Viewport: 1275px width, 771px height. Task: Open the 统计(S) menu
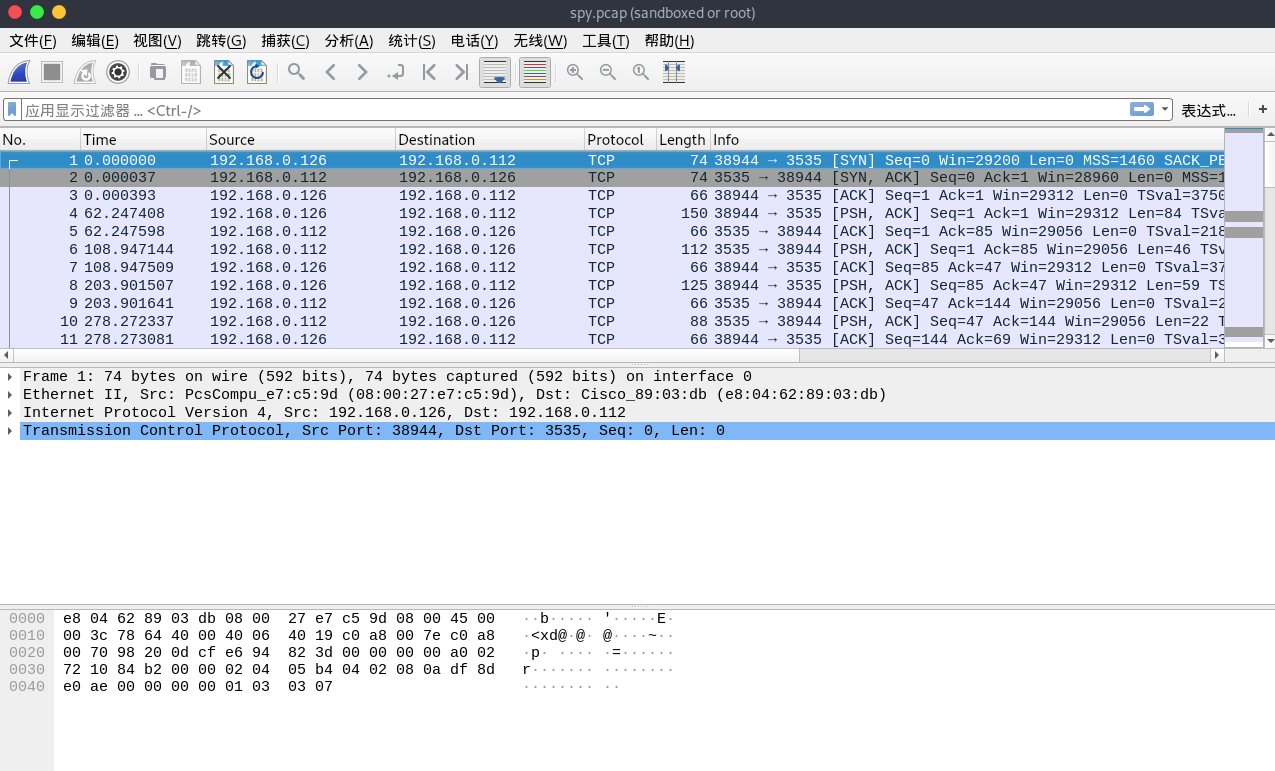pos(411,41)
